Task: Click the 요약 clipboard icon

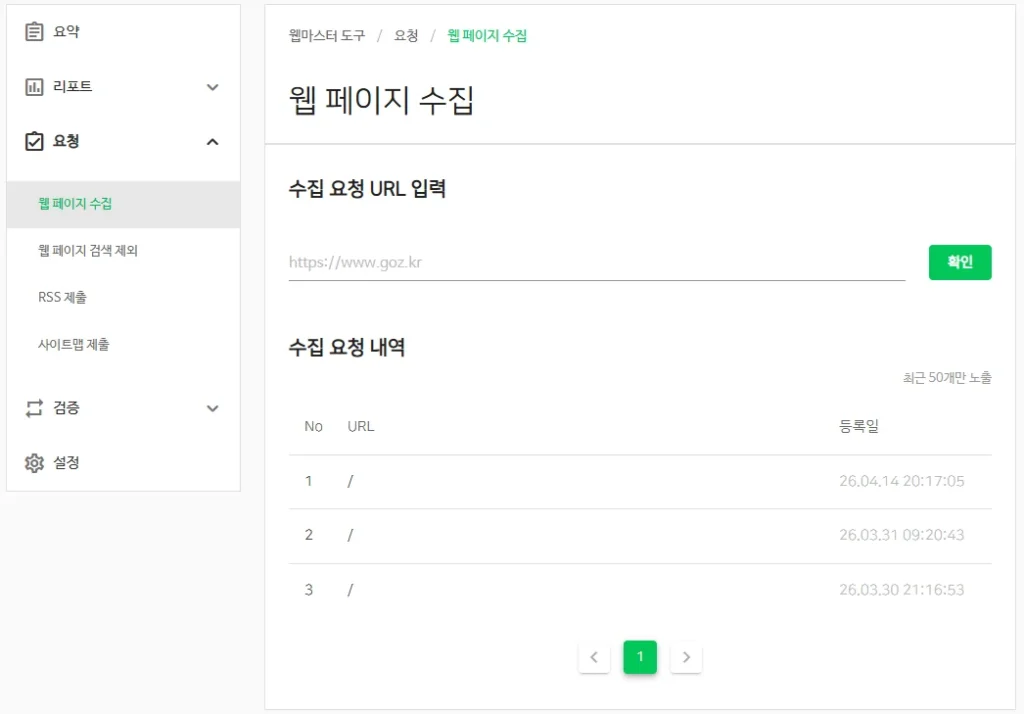Action: pos(35,32)
